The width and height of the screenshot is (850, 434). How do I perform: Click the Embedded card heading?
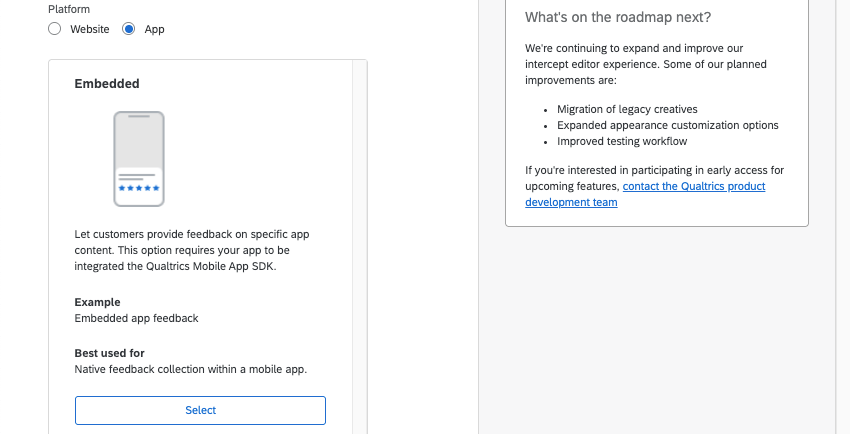click(107, 84)
